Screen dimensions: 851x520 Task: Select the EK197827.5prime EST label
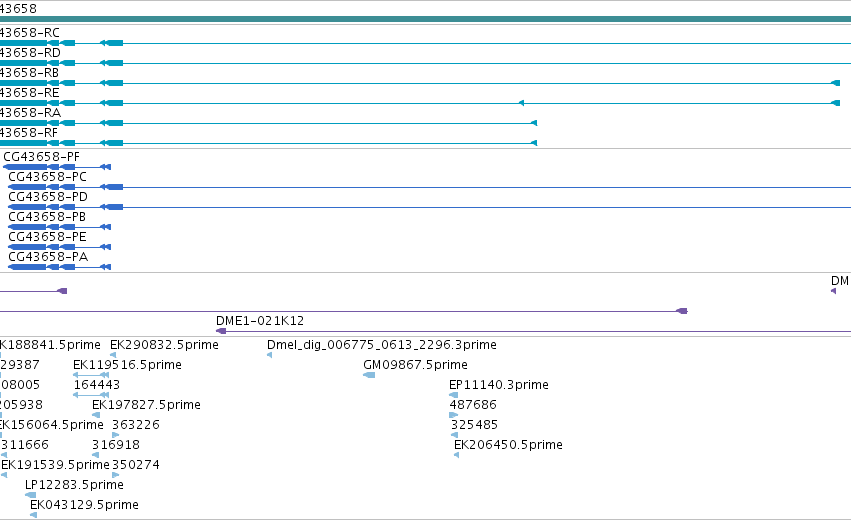147,405
